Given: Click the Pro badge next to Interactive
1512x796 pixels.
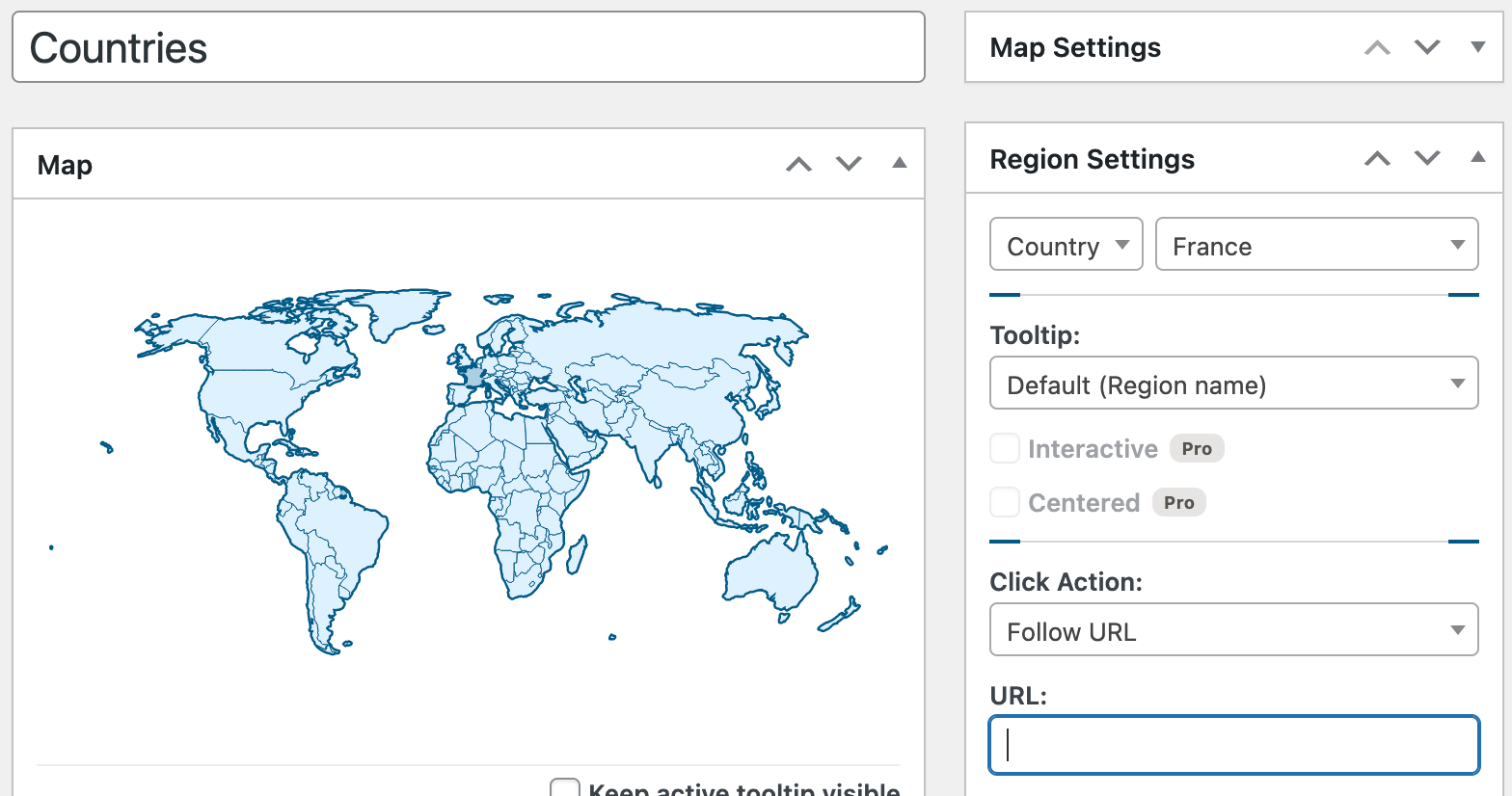Looking at the screenshot, I should click(1197, 449).
